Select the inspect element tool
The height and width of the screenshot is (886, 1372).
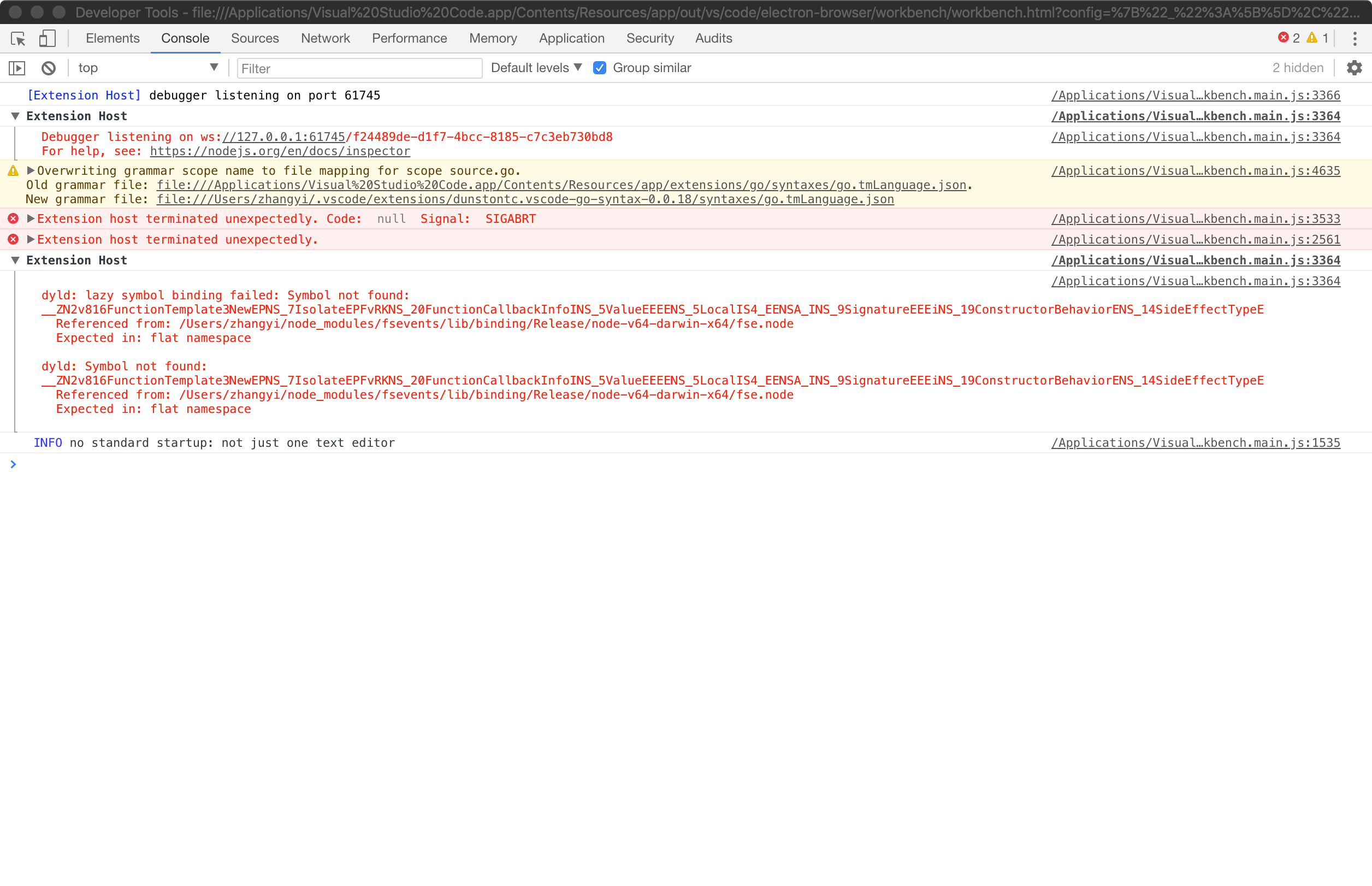tap(18, 39)
